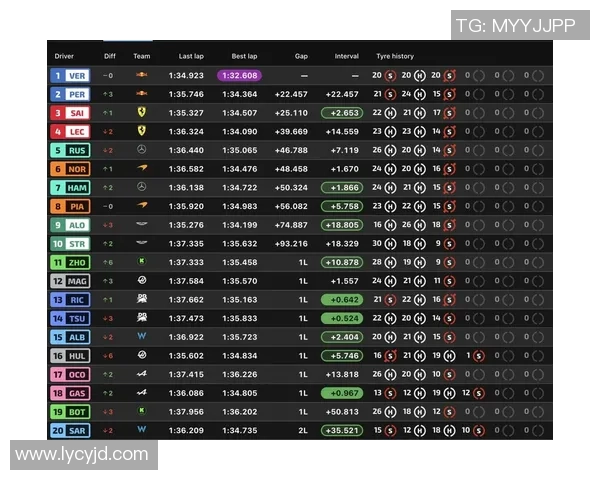Image resolution: width=600 pixels, height=480 pixels.
Task: Select driver badge 3 SAI
Action: [70, 113]
